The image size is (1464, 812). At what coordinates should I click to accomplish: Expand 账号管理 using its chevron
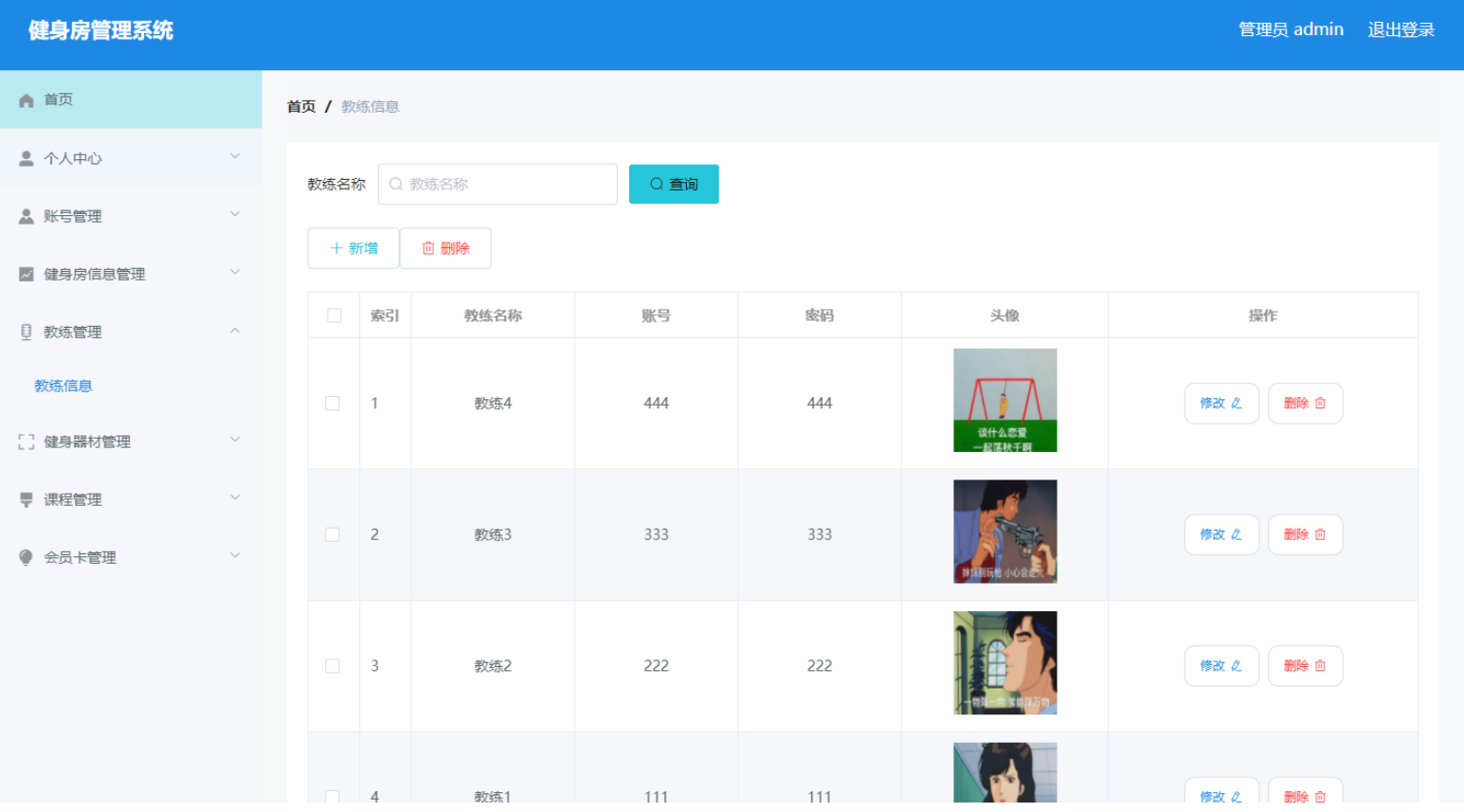235,214
